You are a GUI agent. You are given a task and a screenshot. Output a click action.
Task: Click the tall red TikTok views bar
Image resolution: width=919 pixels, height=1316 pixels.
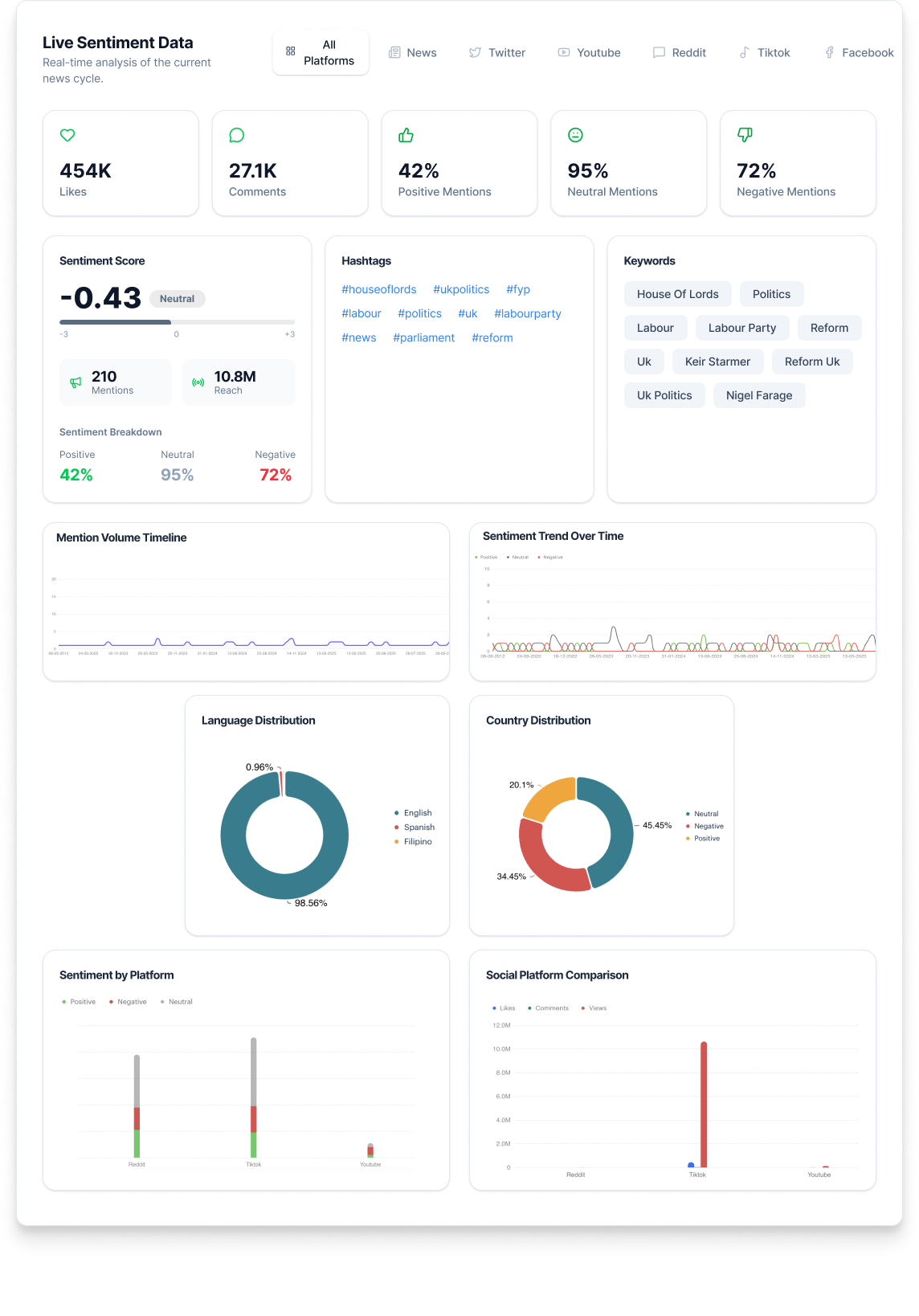[x=704, y=1105]
